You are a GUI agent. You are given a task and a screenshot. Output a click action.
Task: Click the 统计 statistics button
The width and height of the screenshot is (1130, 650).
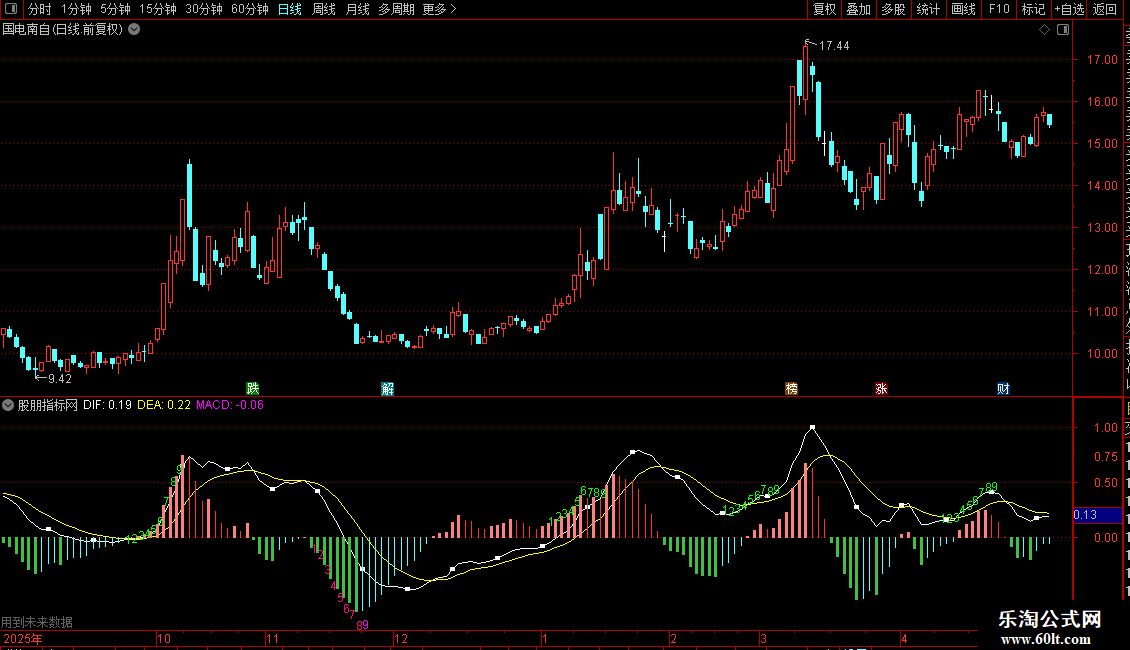click(928, 9)
